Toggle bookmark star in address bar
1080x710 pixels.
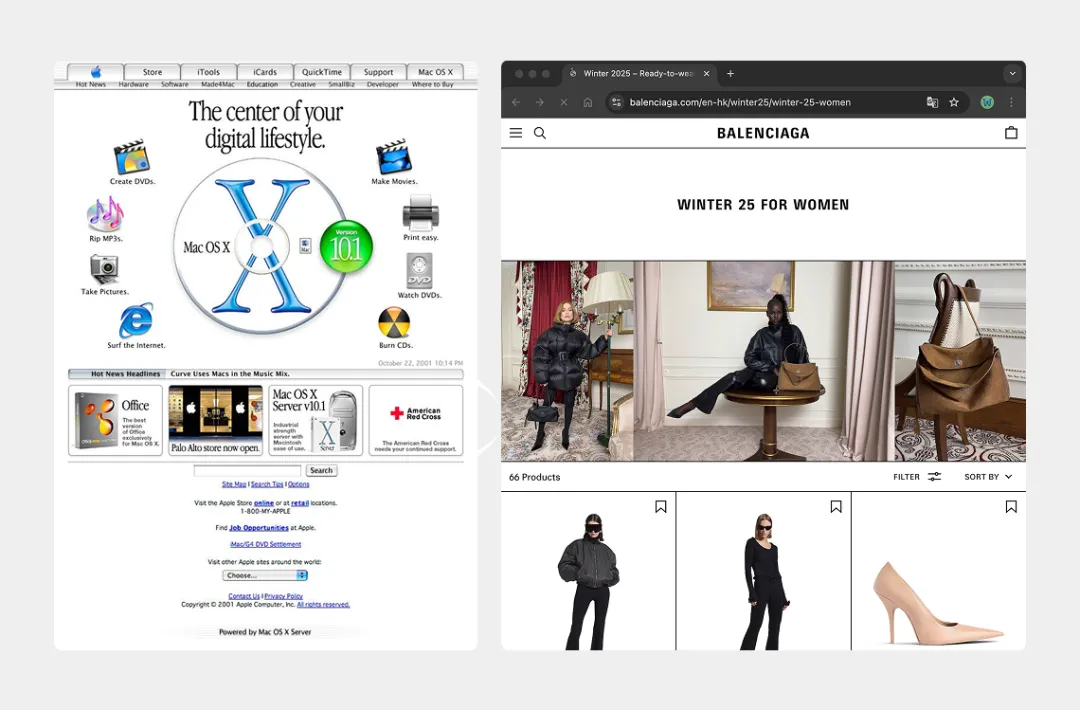click(954, 102)
